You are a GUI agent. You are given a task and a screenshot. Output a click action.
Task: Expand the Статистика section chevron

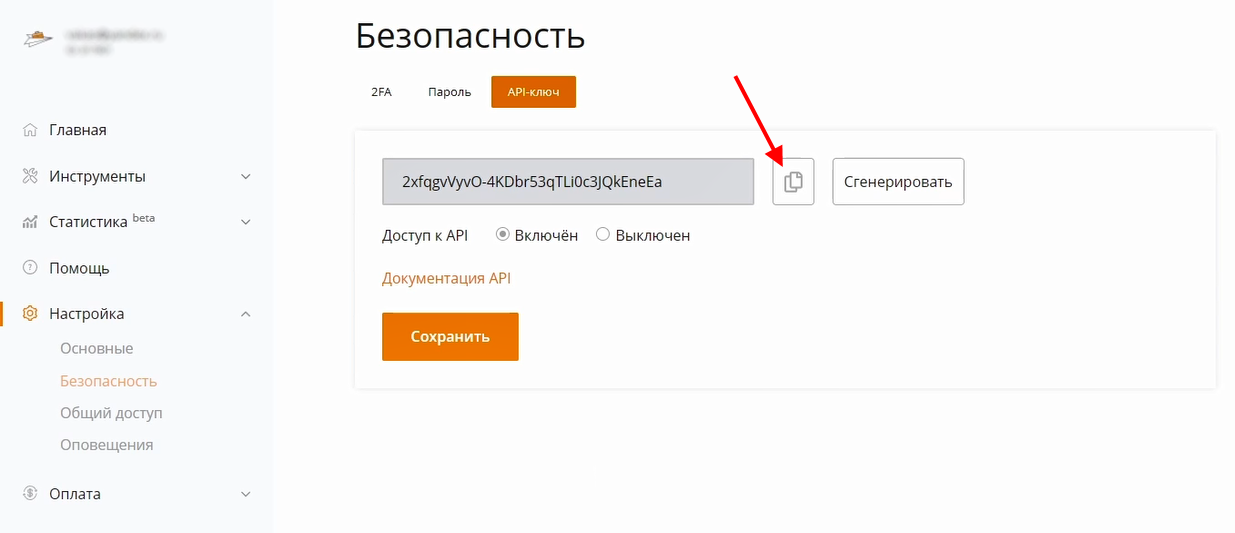coord(246,222)
